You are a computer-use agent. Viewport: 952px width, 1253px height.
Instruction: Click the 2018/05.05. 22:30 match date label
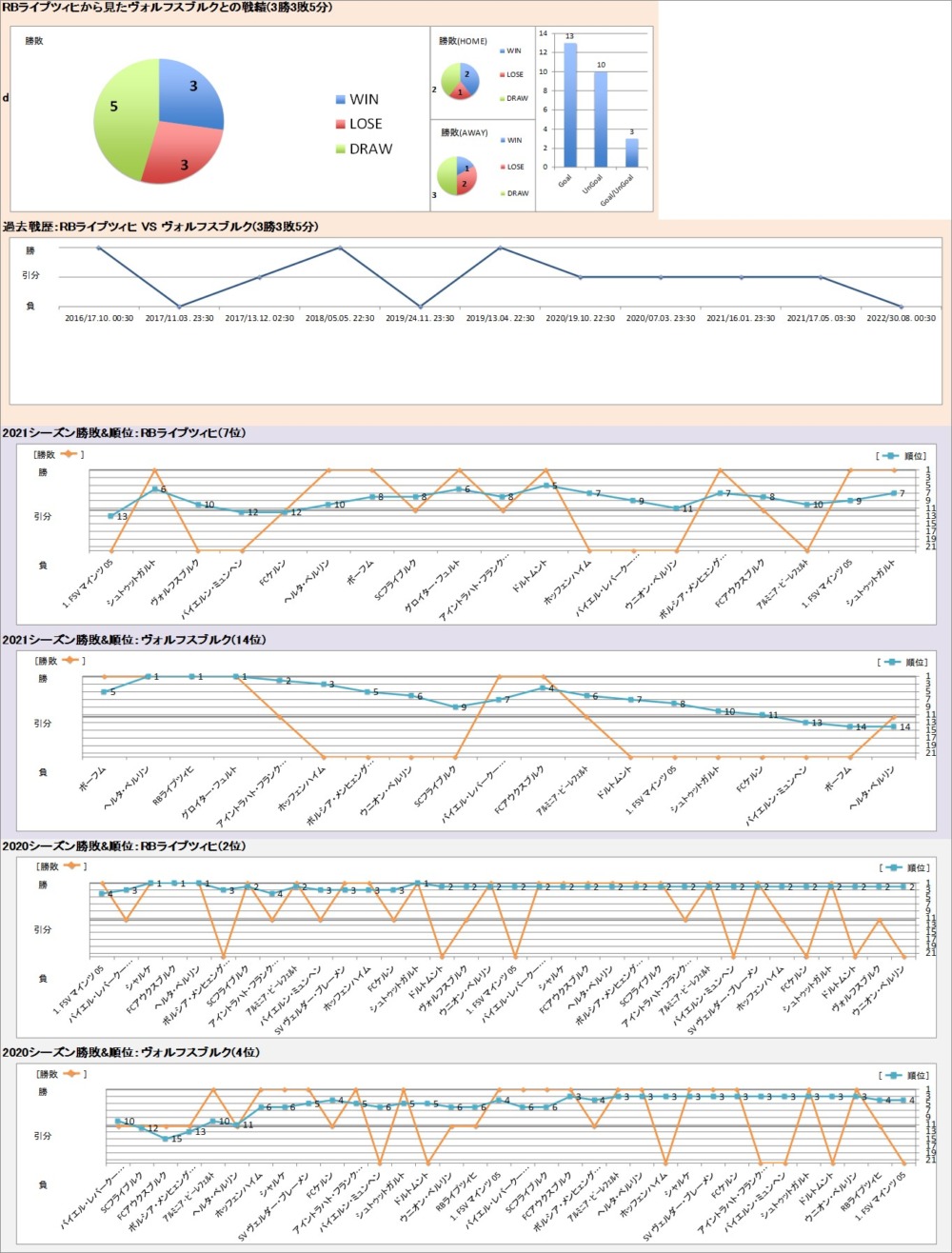click(340, 318)
